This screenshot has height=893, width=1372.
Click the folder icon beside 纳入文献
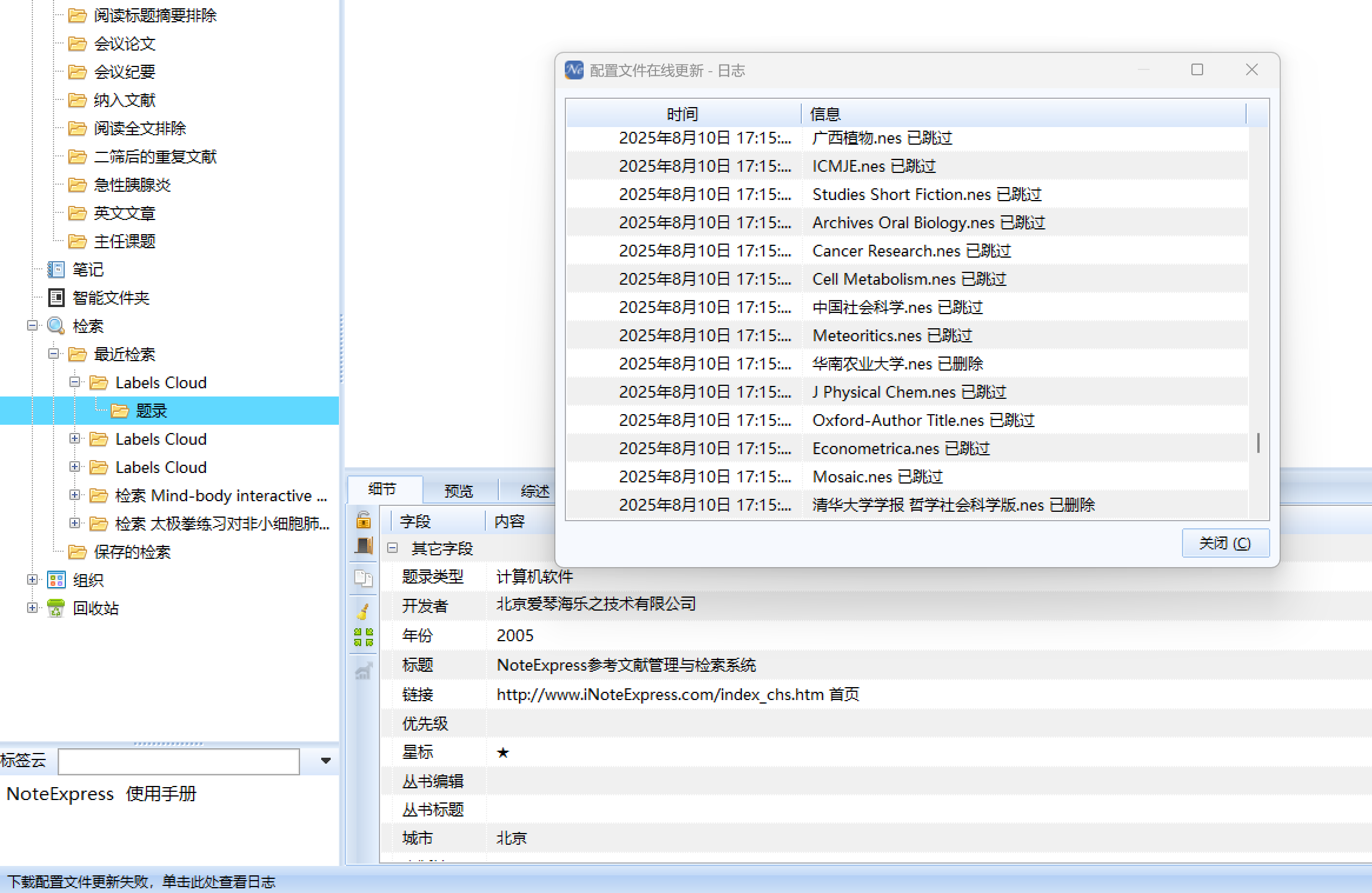pyautogui.click(x=77, y=100)
